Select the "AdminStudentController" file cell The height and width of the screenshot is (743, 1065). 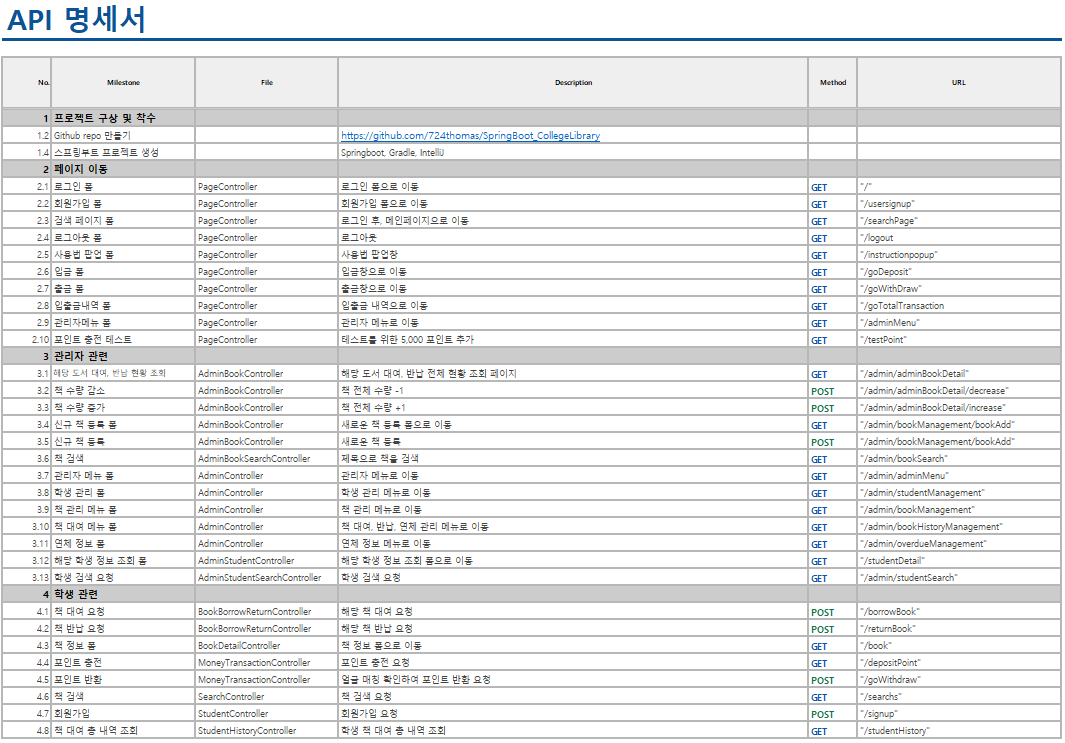(x=266, y=560)
